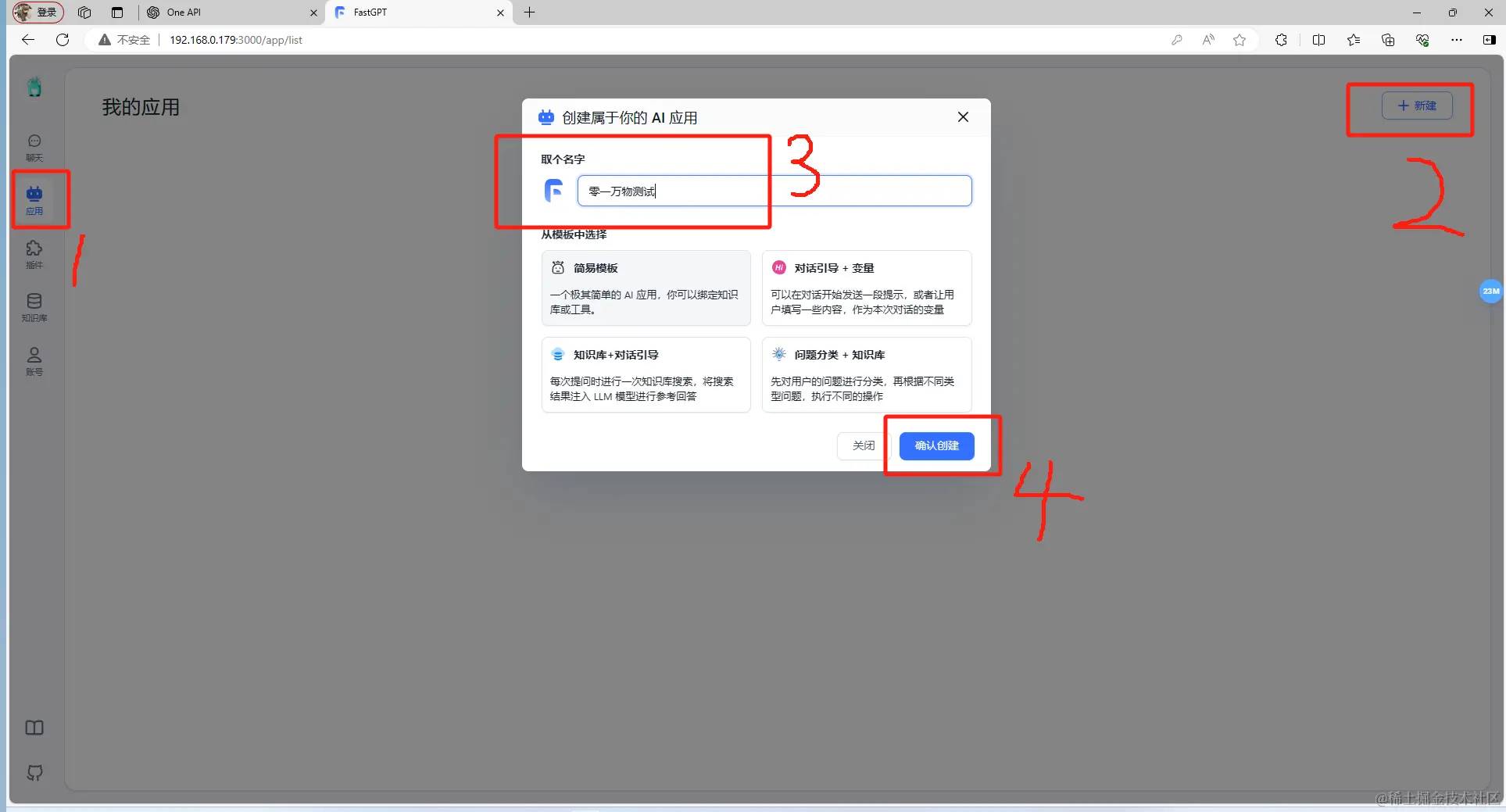Screen dimensions: 1506x812
Task: Click the 新建 new app button
Action: coord(1417,106)
